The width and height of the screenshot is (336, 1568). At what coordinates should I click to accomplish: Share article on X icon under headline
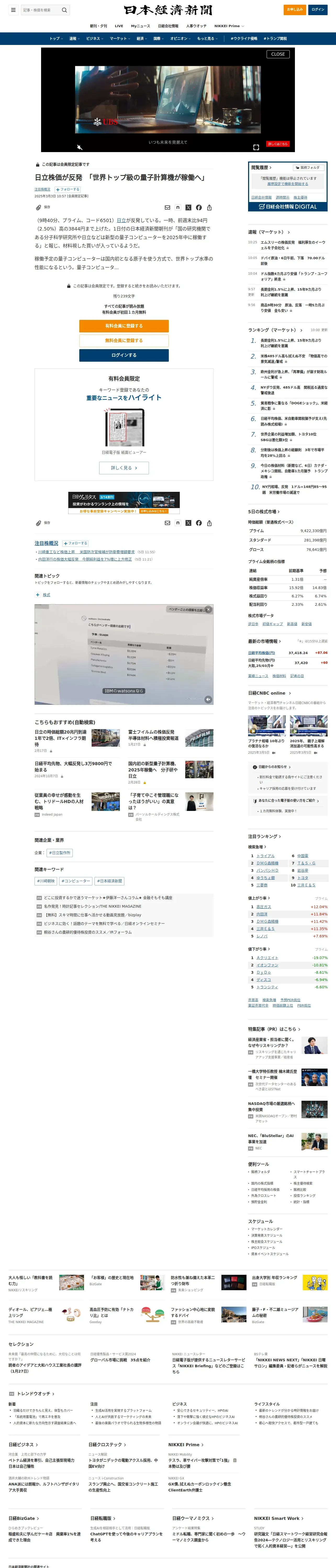click(188, 207)
